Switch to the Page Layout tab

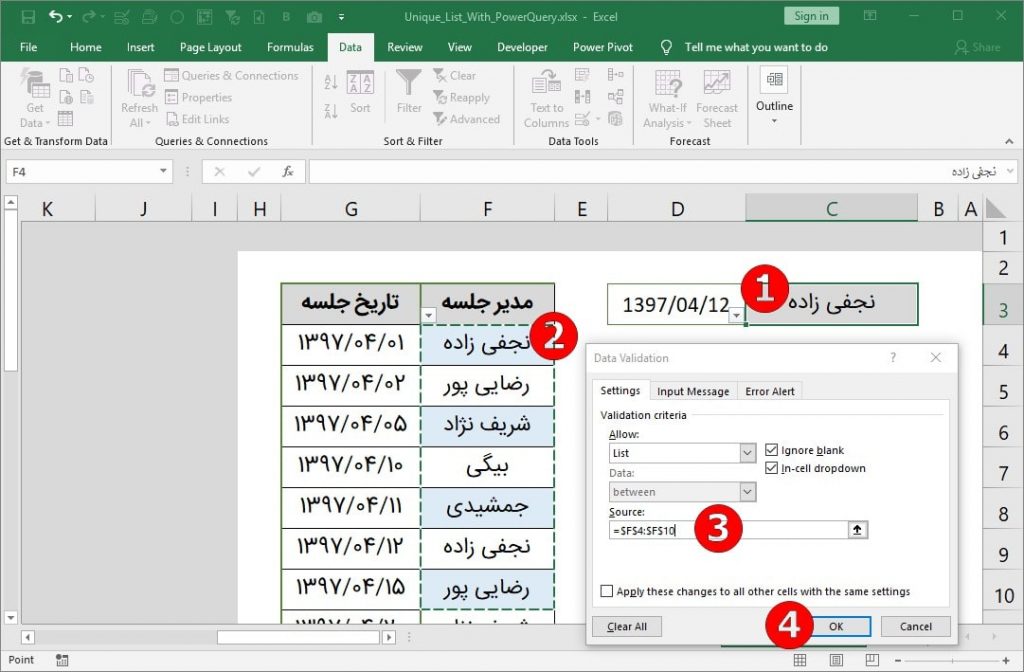210,47
